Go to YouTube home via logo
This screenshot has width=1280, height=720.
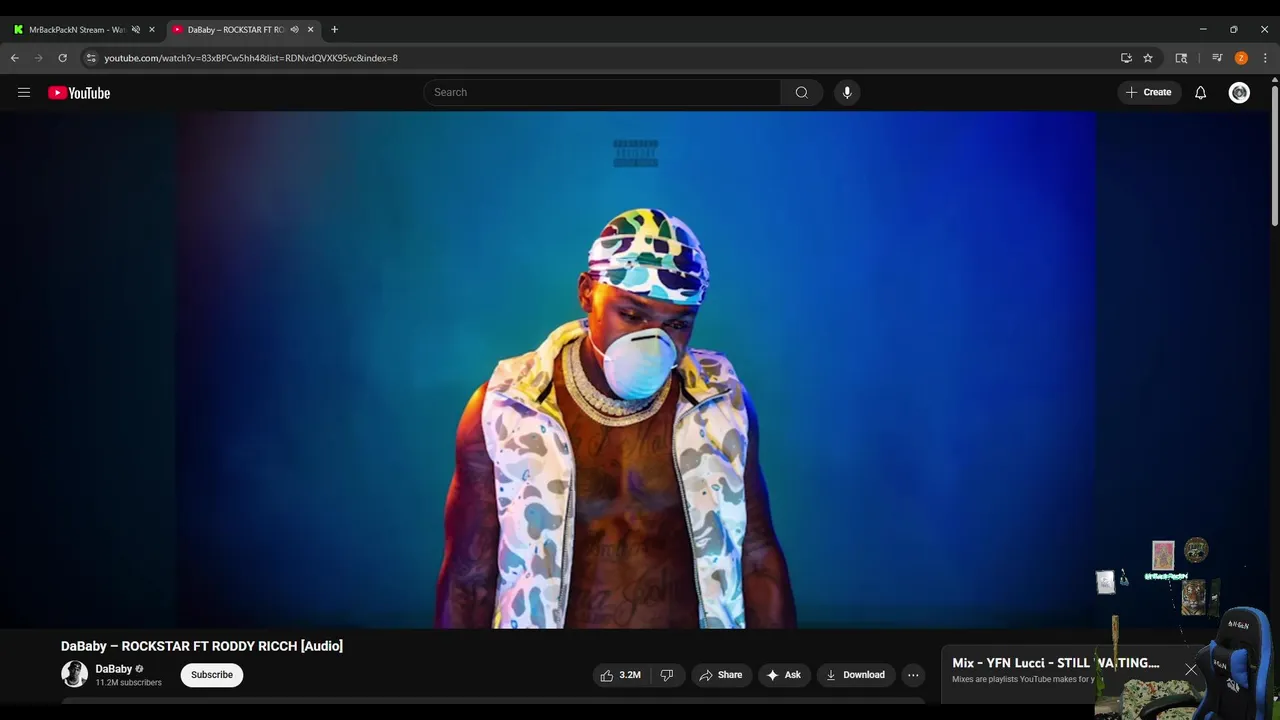point(79,93)
